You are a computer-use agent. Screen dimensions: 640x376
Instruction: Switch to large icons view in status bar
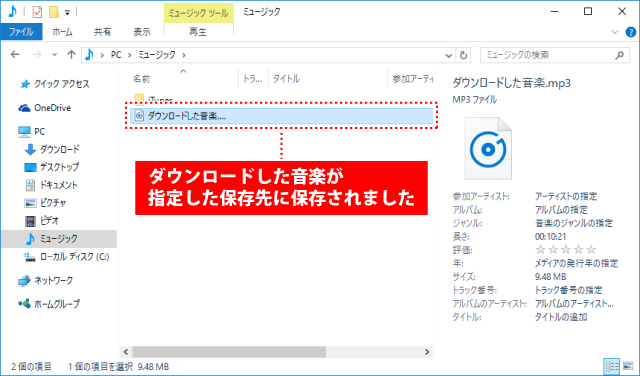628,367
